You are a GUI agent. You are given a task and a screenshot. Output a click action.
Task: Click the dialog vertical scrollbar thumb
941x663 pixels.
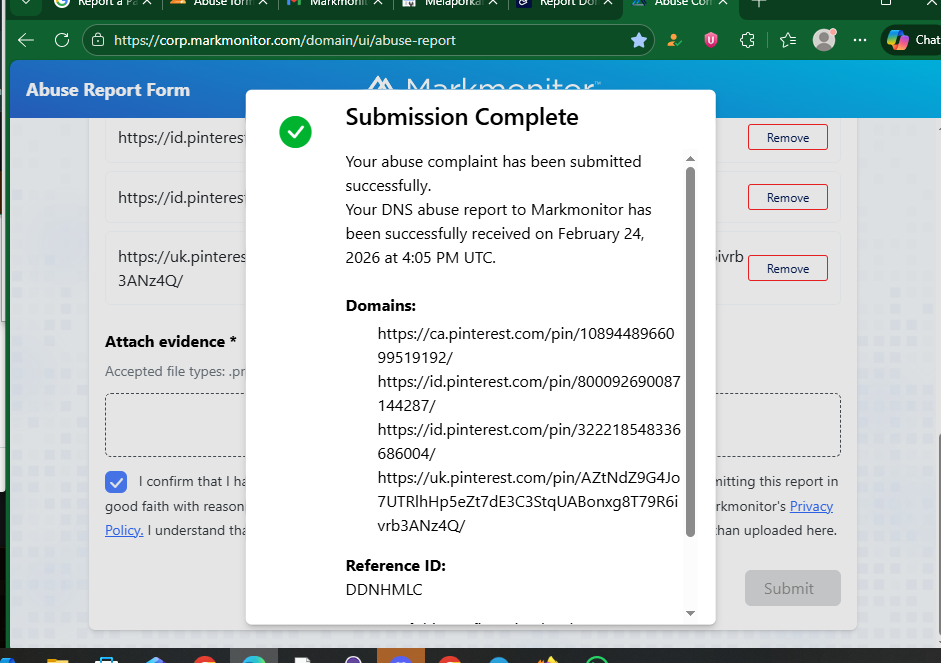point(690,352)
